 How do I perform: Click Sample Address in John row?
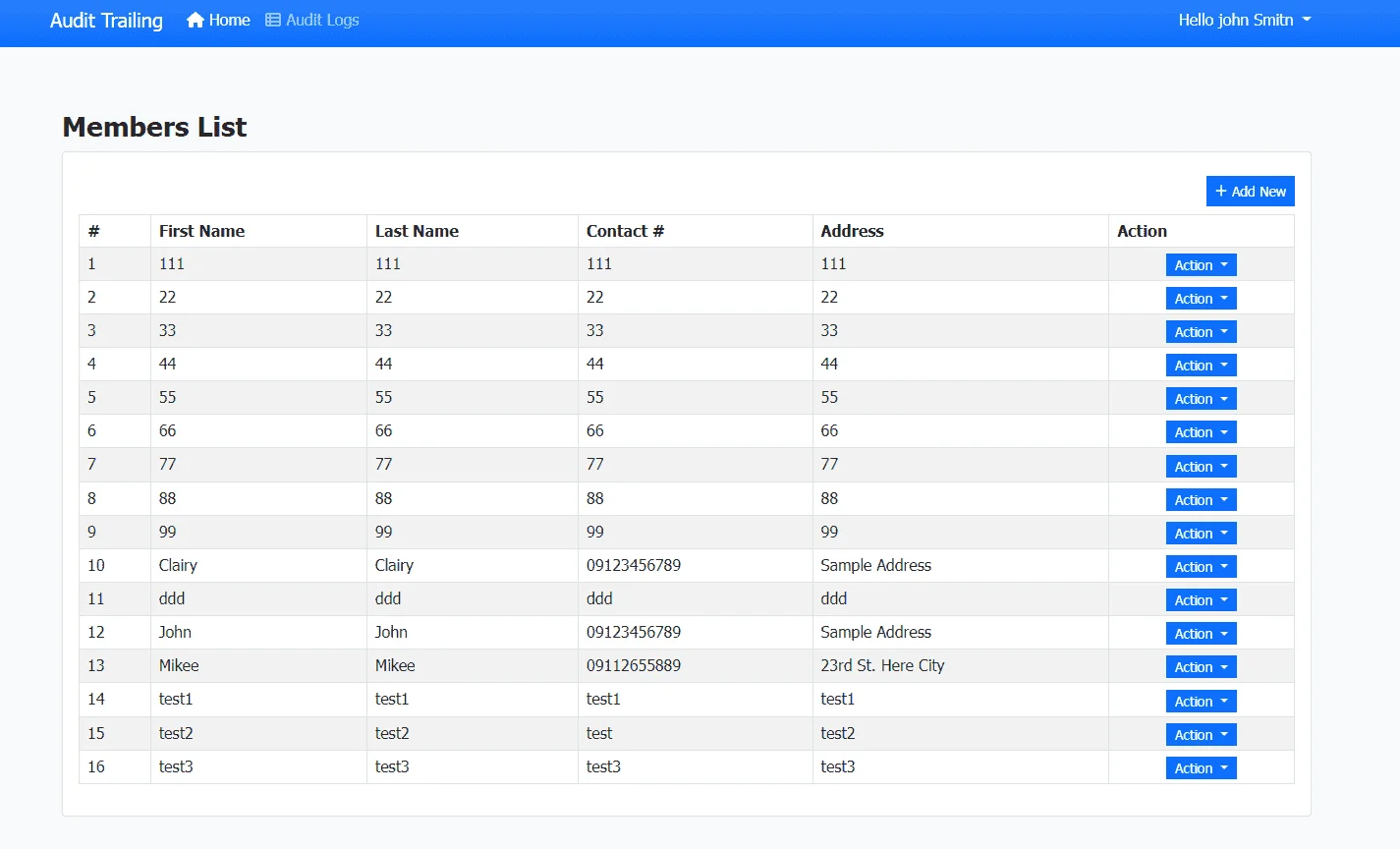click(875, 632)
